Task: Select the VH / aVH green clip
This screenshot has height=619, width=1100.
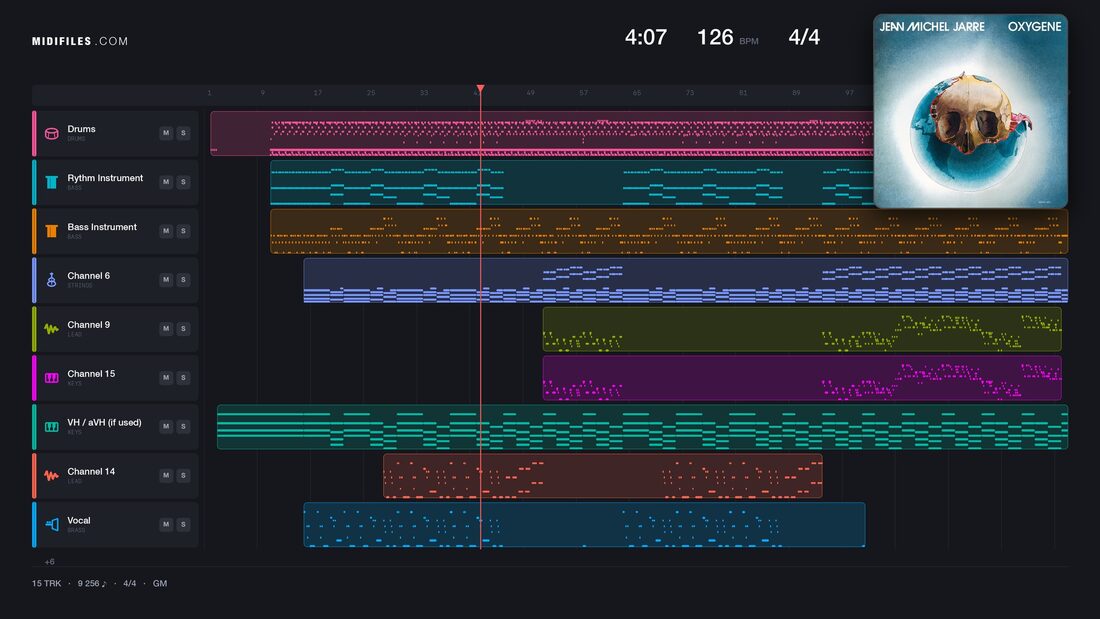Action: click(643, 427)
